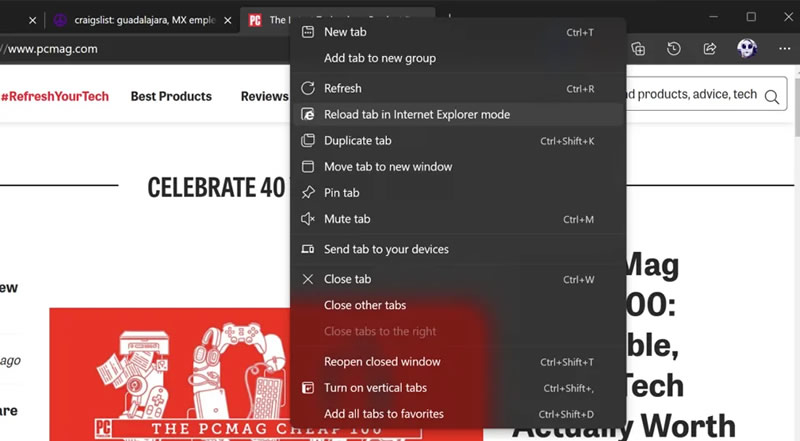
Task: Open the Best Products link
Action: (171, 96)
